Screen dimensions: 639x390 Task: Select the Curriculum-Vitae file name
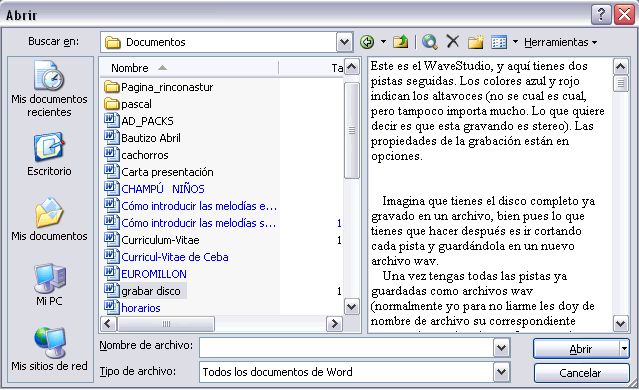[x=160, y=240]
